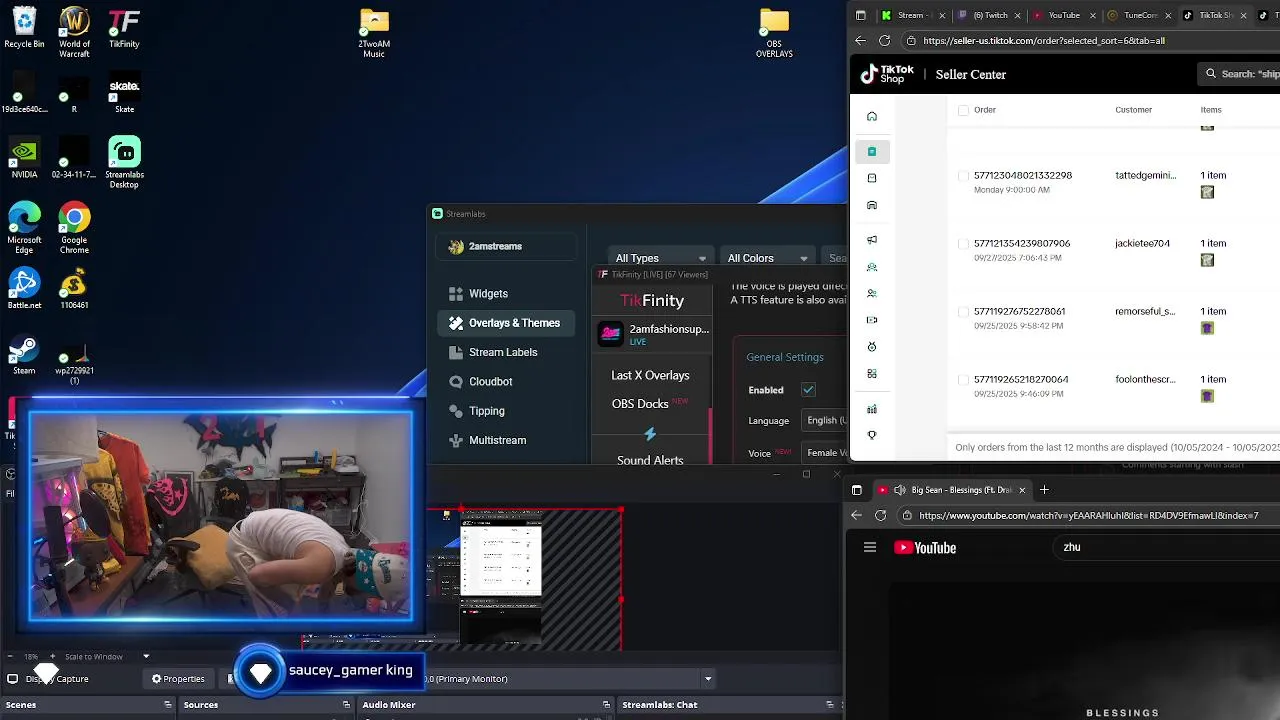
Task: Open a new tab in the YouTube browser window
Action: [x=1044, y=490]
